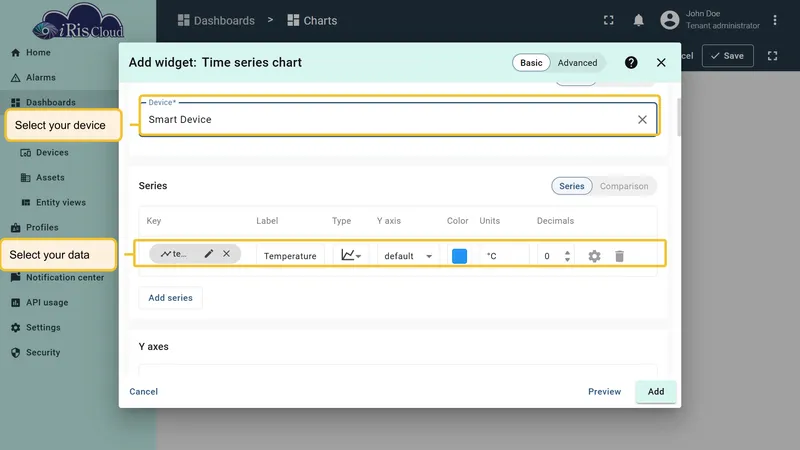
Task: Click the Save button in header
Action: tap(728, 56)
